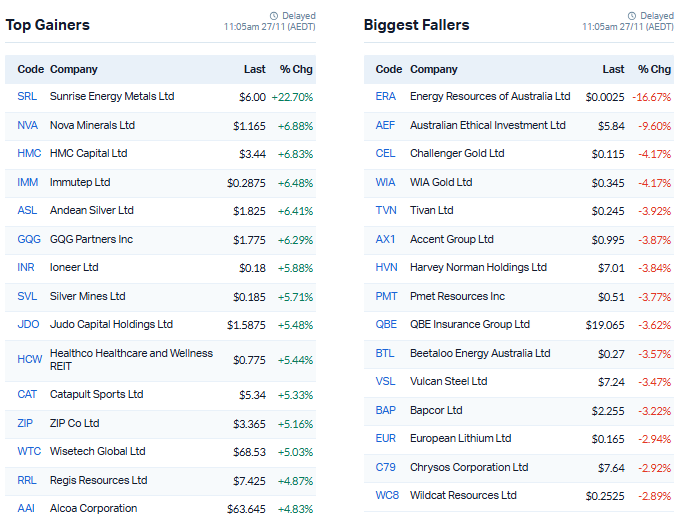The height and width of the screenshot is (520, 685).
Task: Open the CAT stock code link
Action: click(x=27, y=394)
